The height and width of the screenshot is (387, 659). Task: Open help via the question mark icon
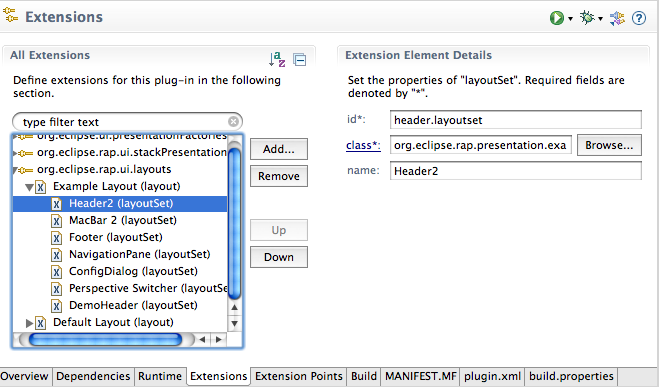point(639,18)
